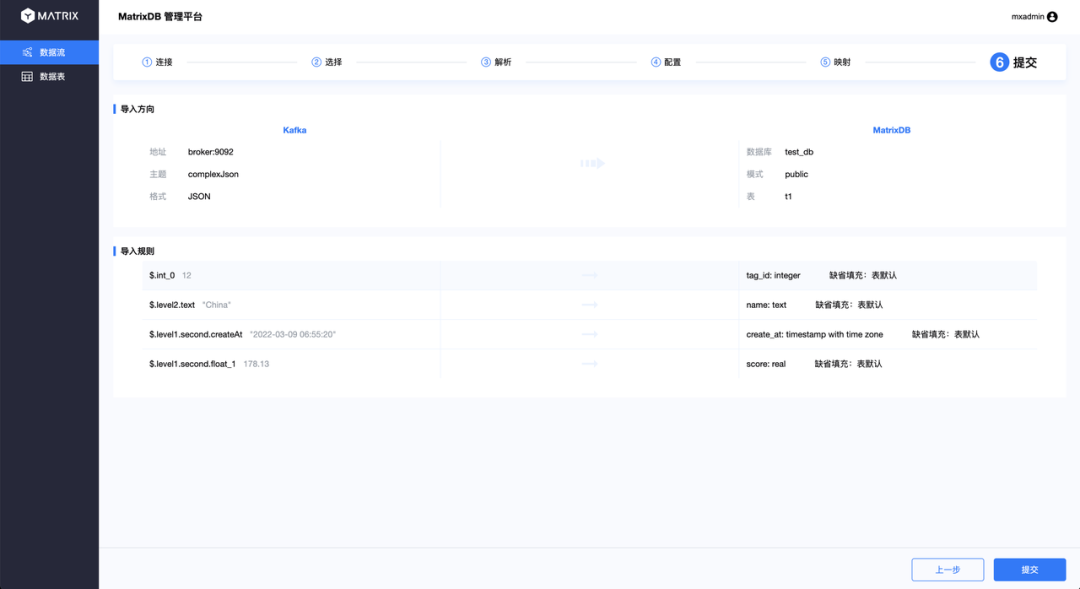This screenshot has height=589, width=1080.
Task: Click the MatrixDB 管理平台 title
Action: [160, 17]
